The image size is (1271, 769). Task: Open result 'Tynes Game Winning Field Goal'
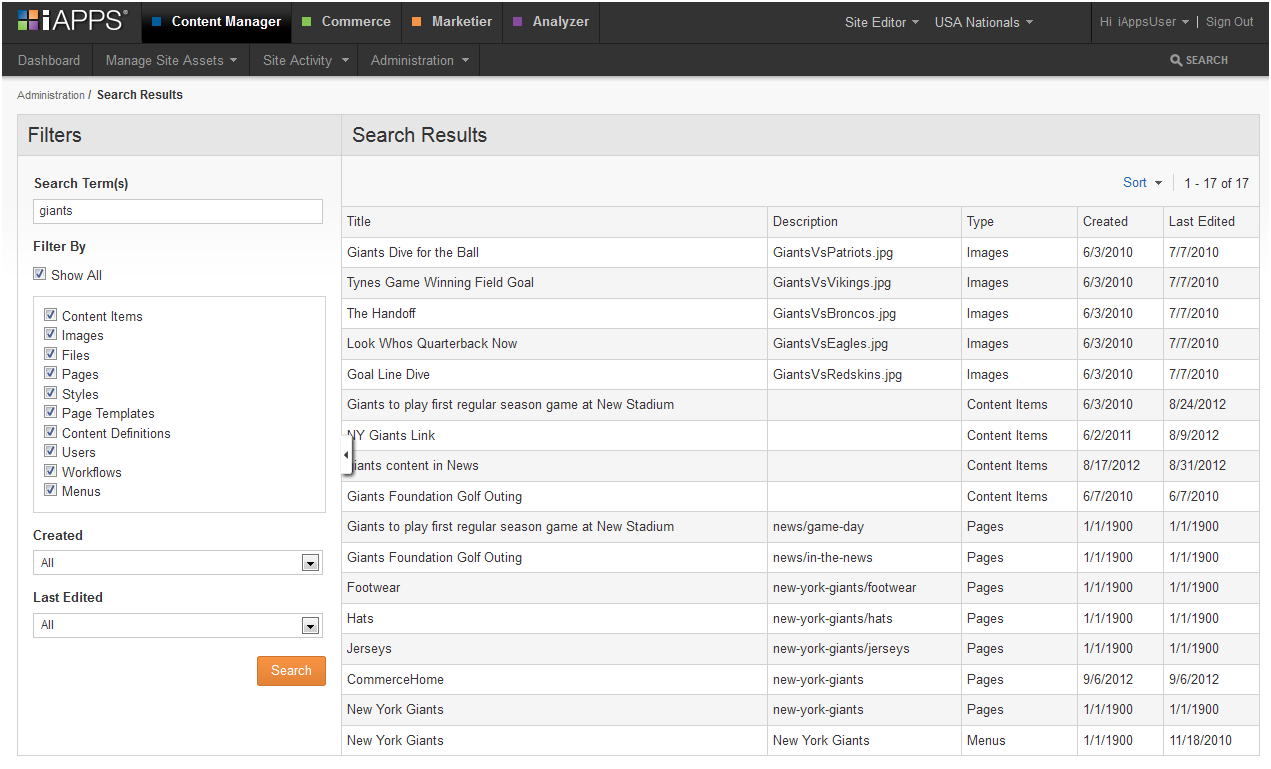[440, 283]
